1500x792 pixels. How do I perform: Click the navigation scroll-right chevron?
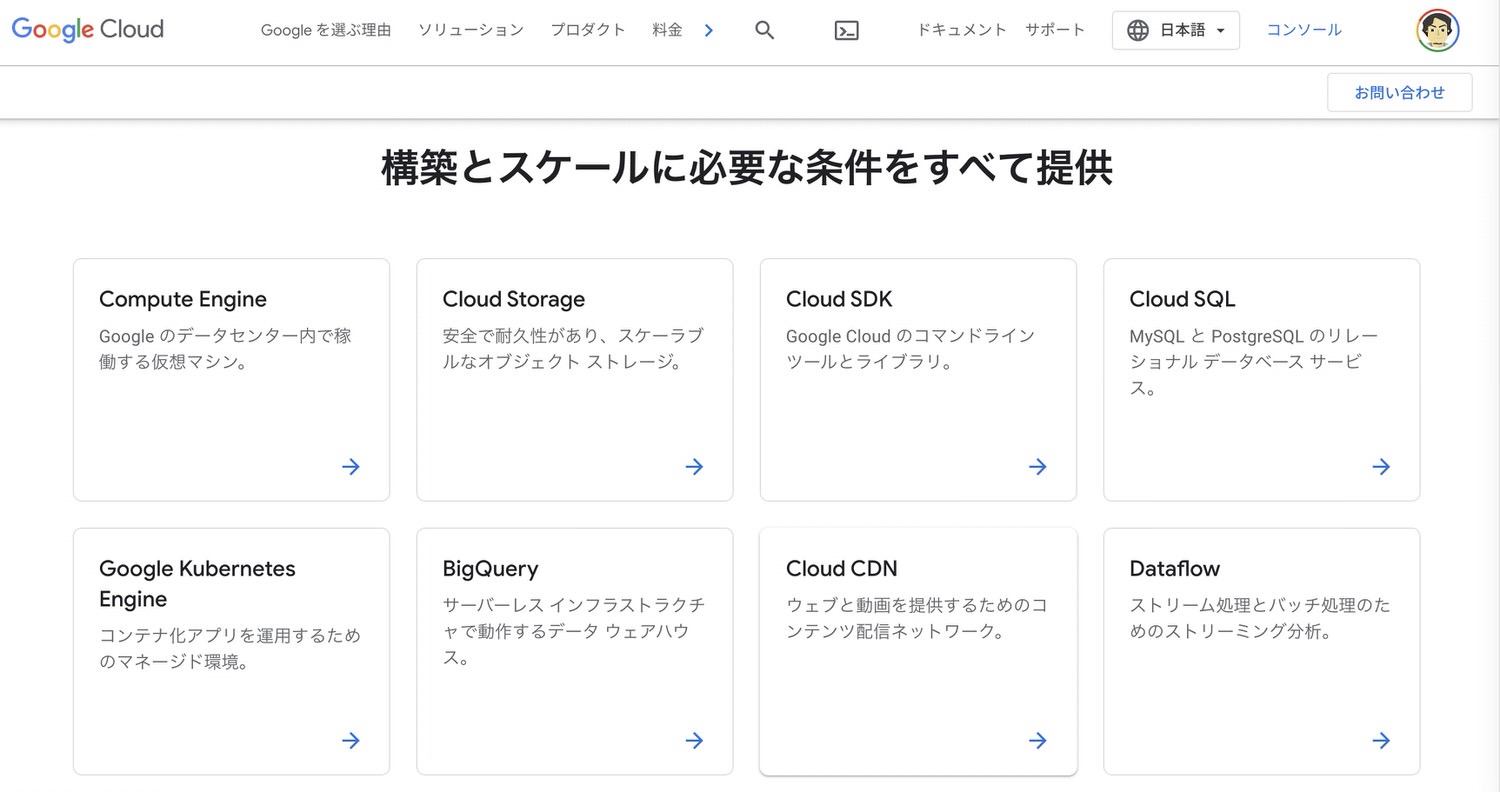pos(708,30)
